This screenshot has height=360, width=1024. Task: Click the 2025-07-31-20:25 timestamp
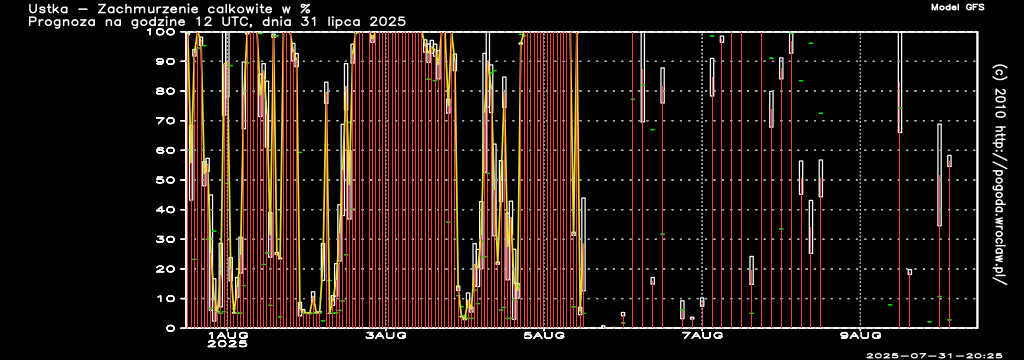coord(934,355)
